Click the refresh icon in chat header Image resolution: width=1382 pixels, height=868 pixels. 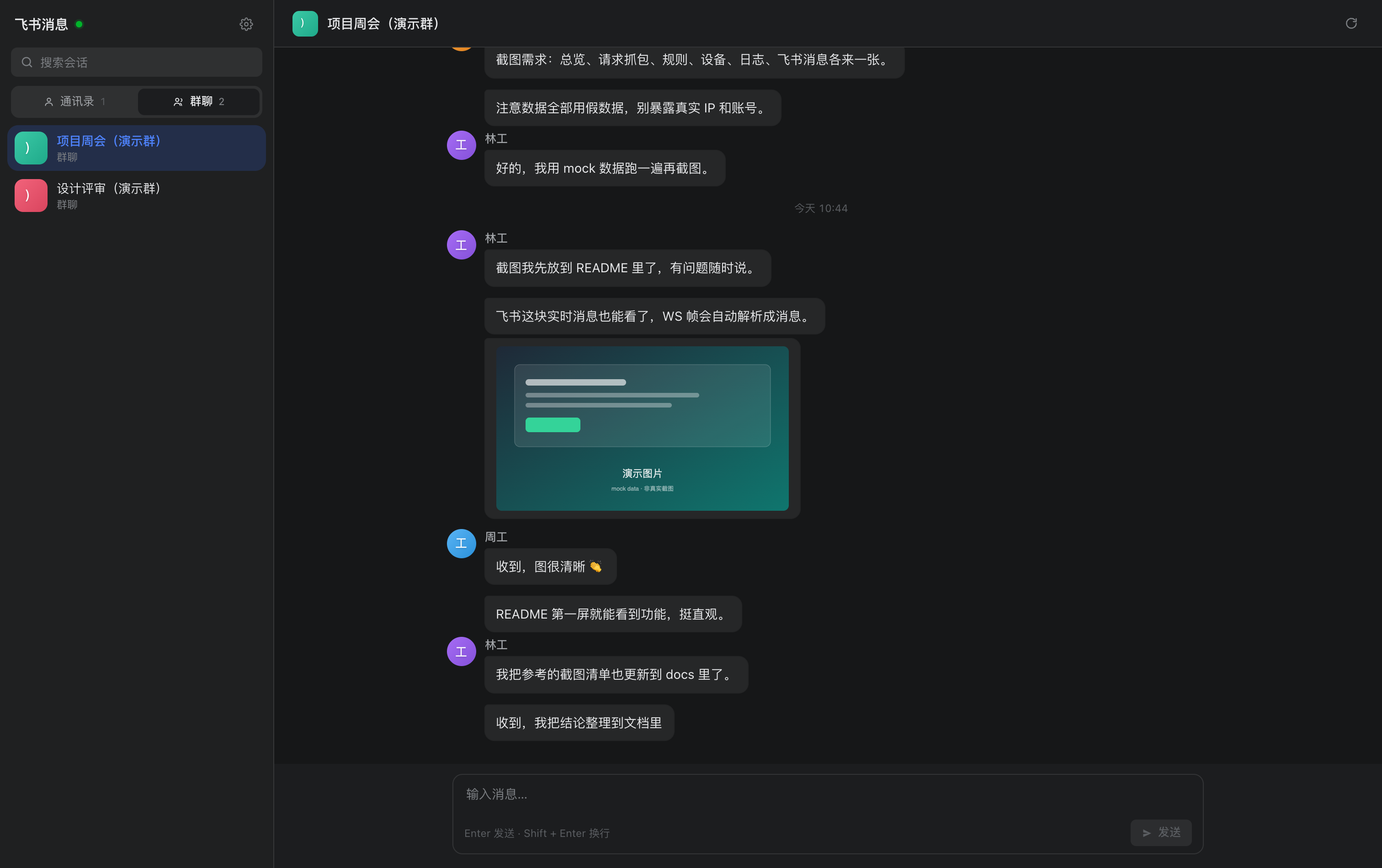(1351, 23)
